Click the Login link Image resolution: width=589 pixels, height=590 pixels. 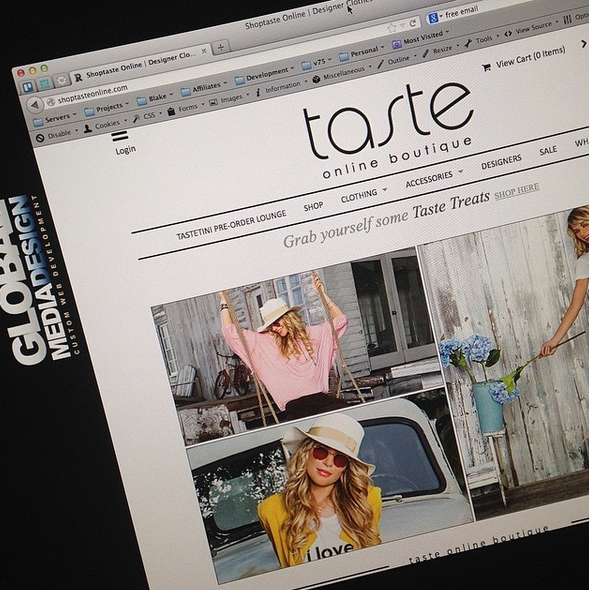tap(125, 150)
